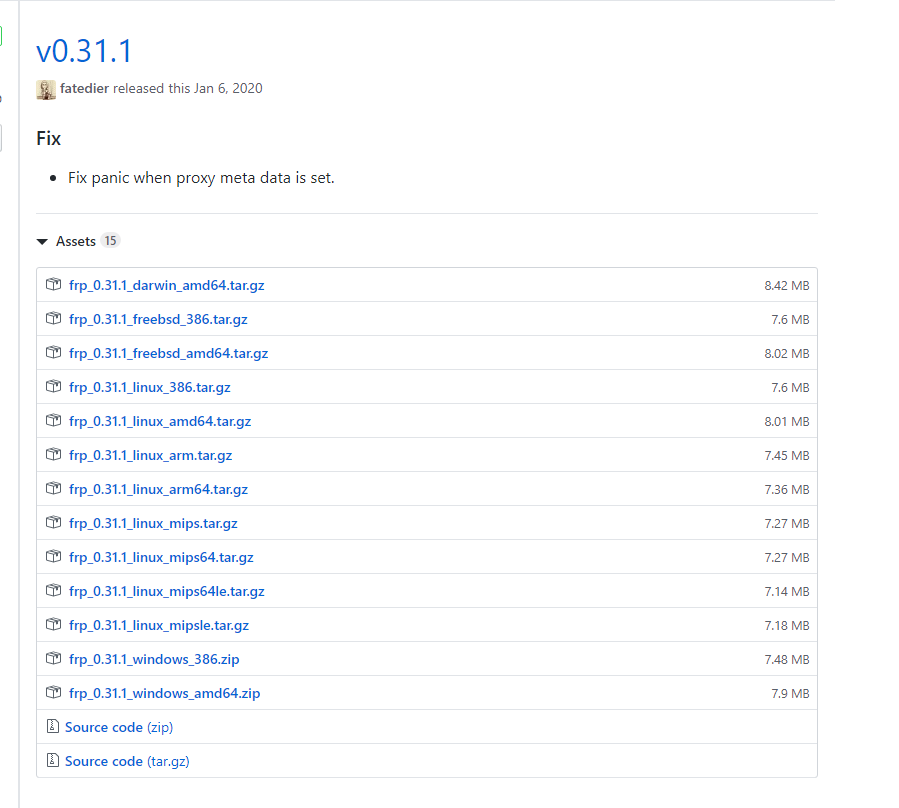Download frp_0.31.1_linux_mips.tar.gz
Viewport: 899px width, 808px height.
tap(153, 523)
